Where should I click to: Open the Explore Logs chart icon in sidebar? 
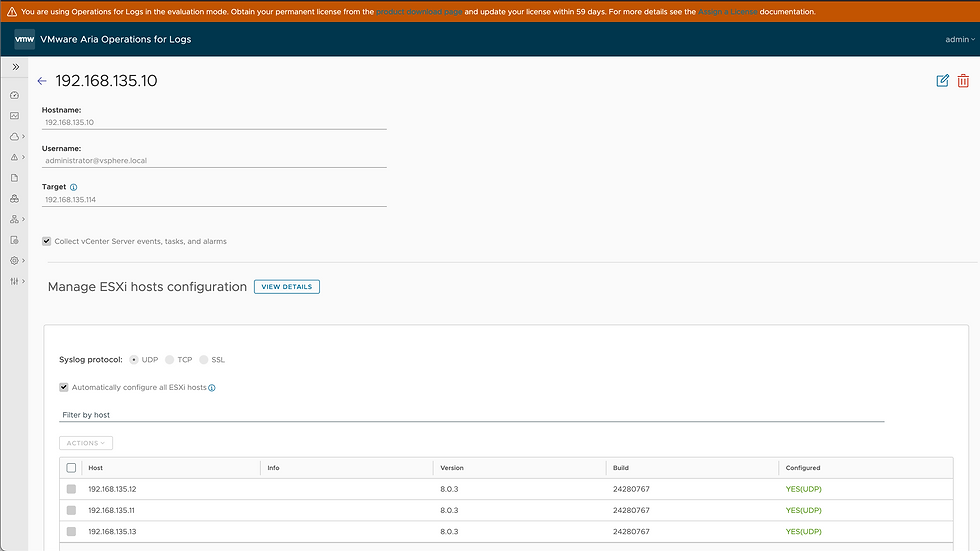[x=14, y=116]
